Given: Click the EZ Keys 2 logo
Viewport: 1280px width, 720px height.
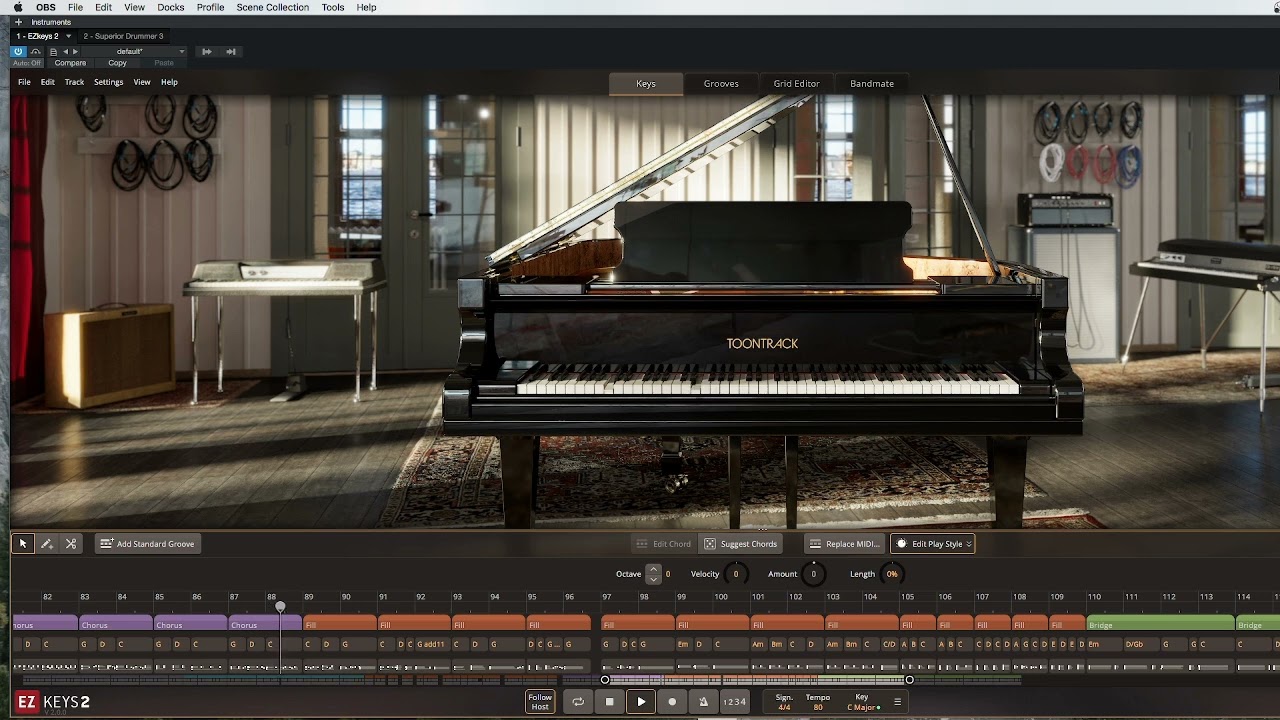Looking at the screenshot, I should [52, 702].
